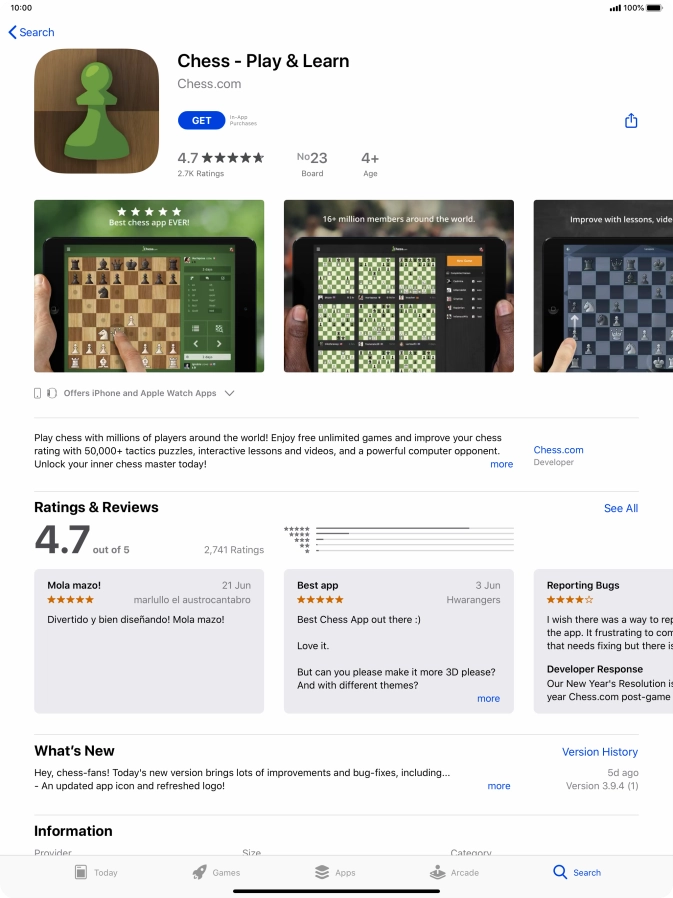673x898 pixels.
Task: Open Version History
Action: point(600,751)
